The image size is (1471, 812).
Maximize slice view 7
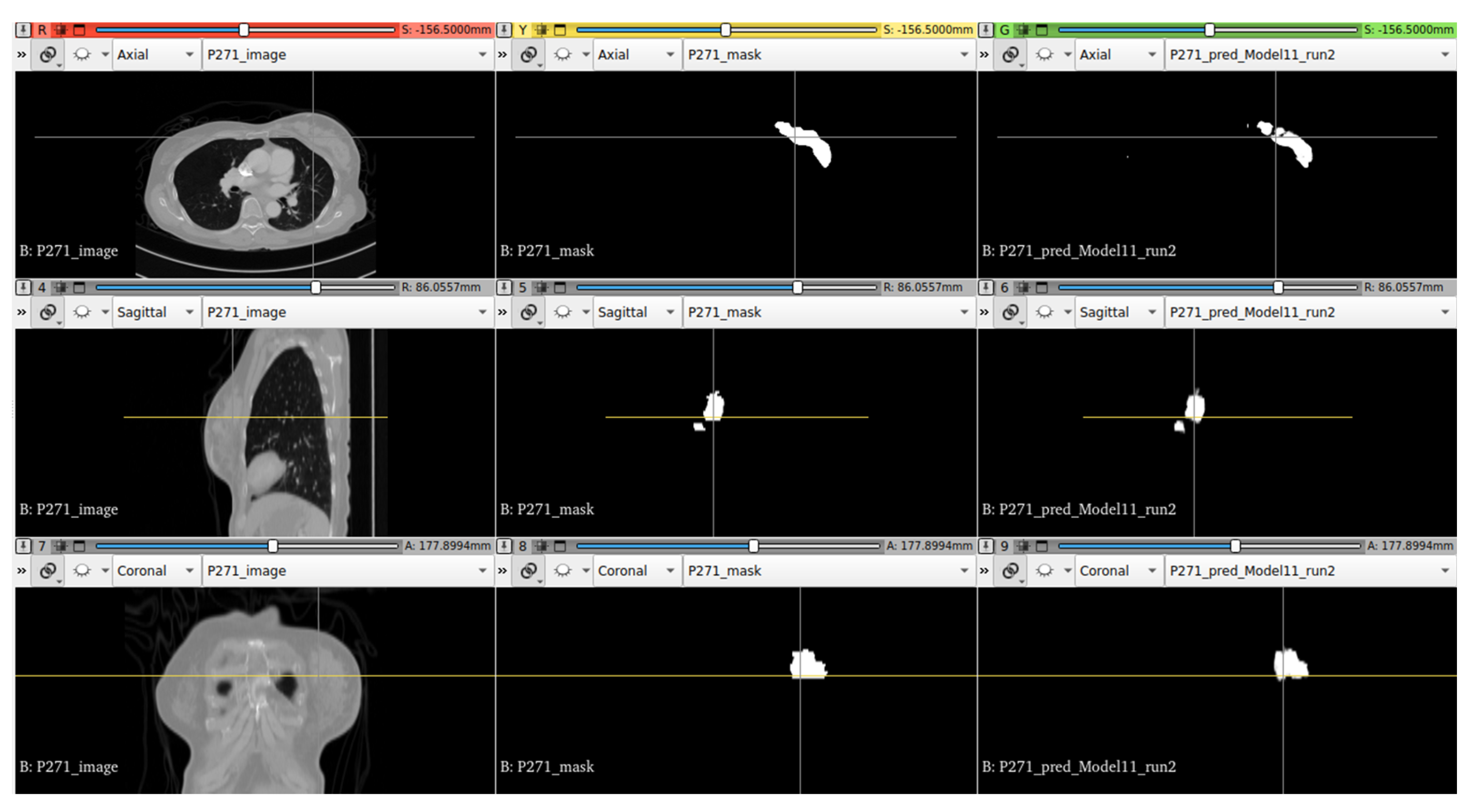click(79, 546)
